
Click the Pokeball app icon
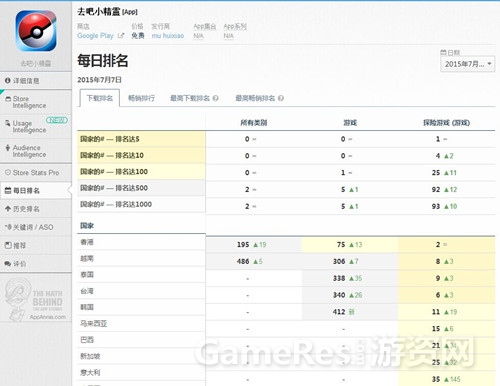click(x=36, y=31)
